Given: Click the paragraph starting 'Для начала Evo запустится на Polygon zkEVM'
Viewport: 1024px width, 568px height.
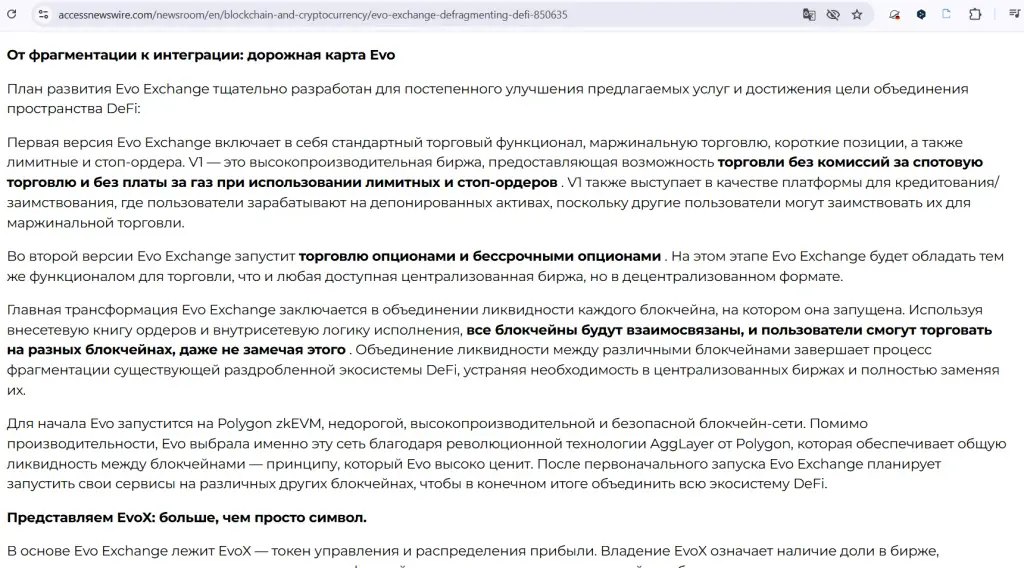Looking at the screenshot, I should (506, 454).
